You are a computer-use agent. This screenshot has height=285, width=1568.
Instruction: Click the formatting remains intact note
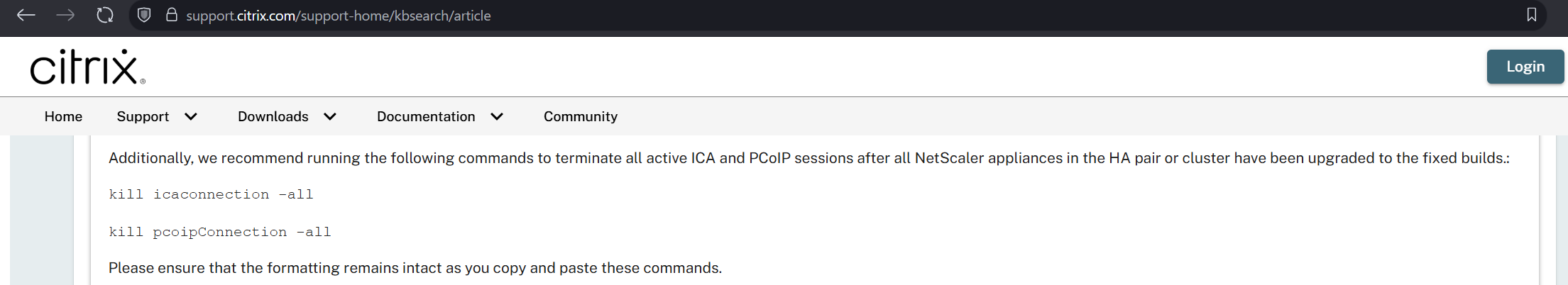(415, 268)
